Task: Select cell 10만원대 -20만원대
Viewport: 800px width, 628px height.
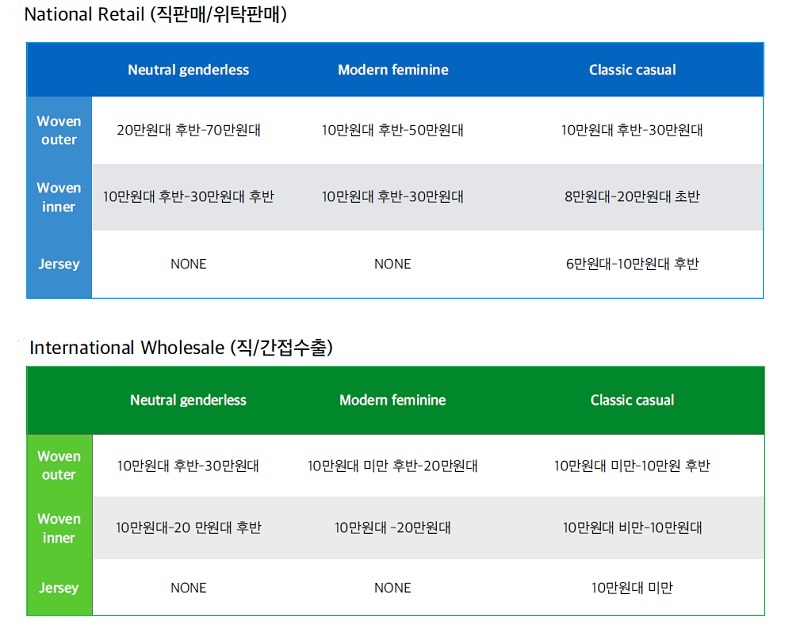Action: click(x=392, y=527)
